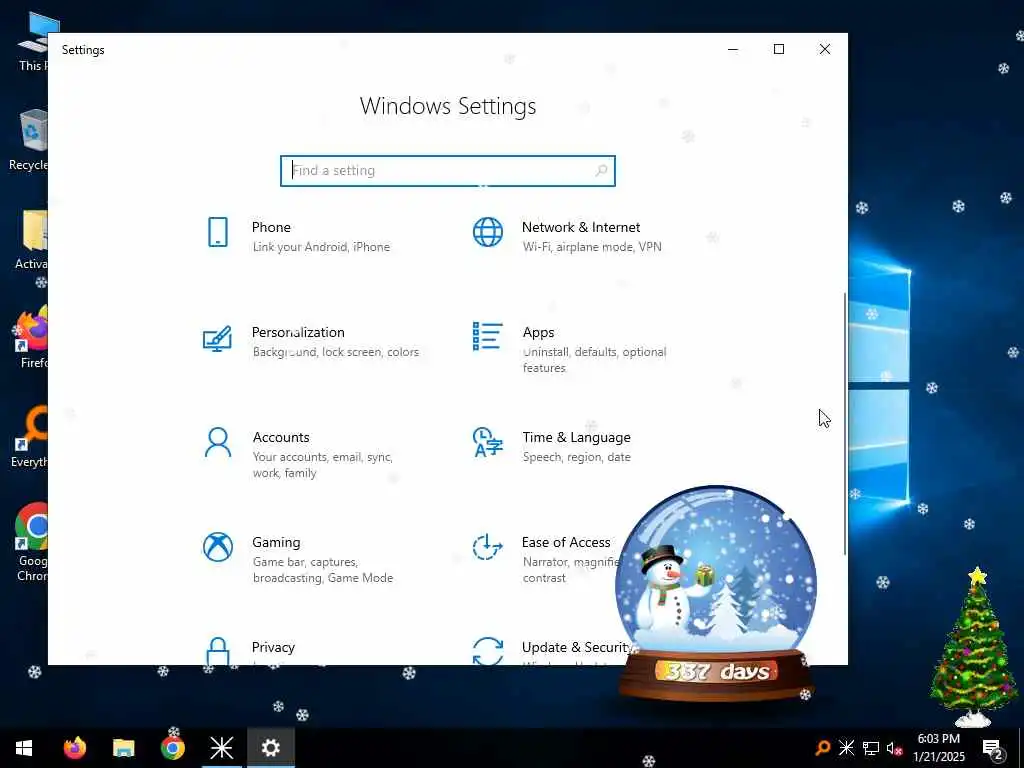Click the snow globe countdown widget
The image size is (1024, 768).
tap(716, 593)
